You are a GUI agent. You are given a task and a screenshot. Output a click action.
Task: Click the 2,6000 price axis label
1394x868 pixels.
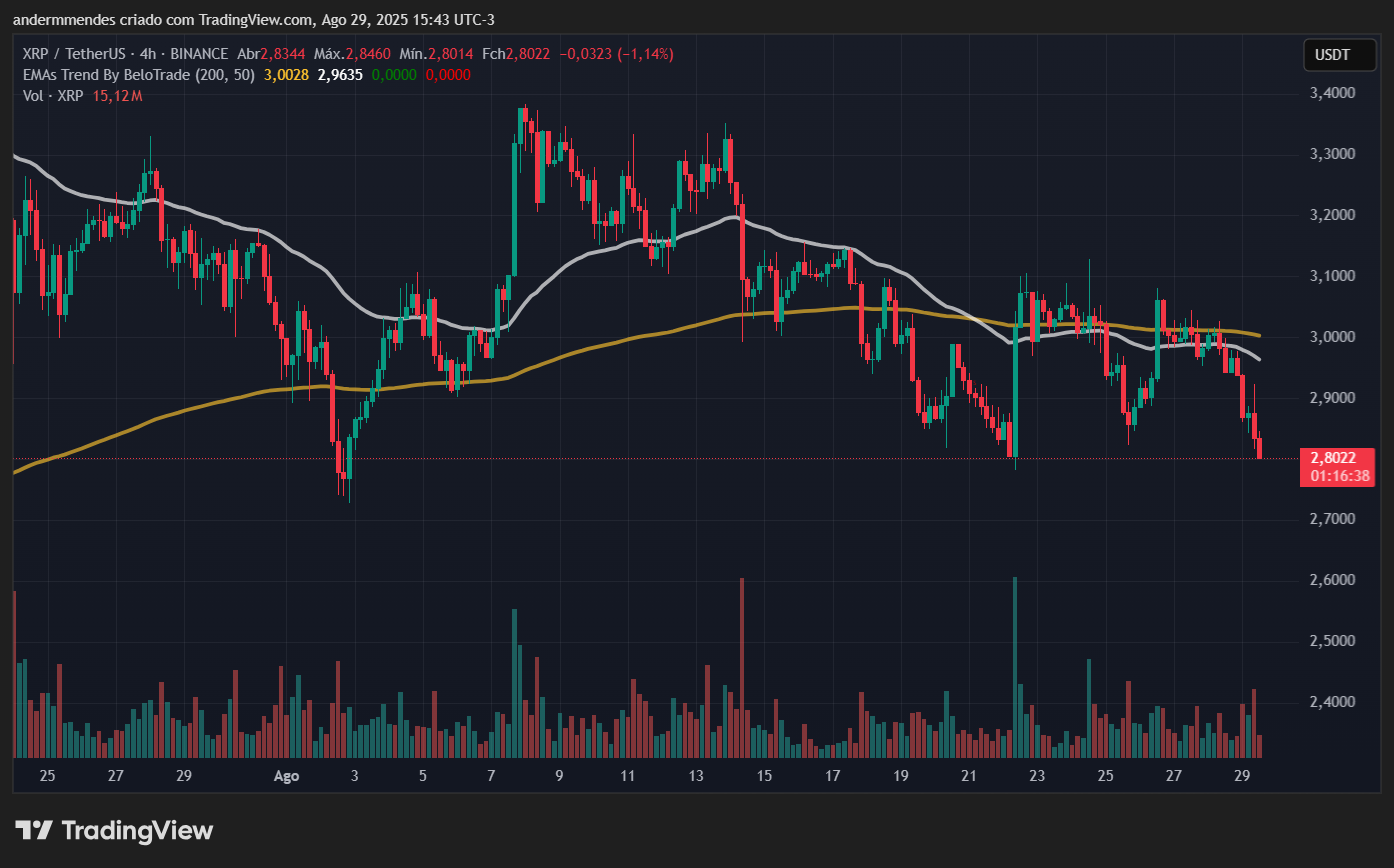[x=1332, y=580]
